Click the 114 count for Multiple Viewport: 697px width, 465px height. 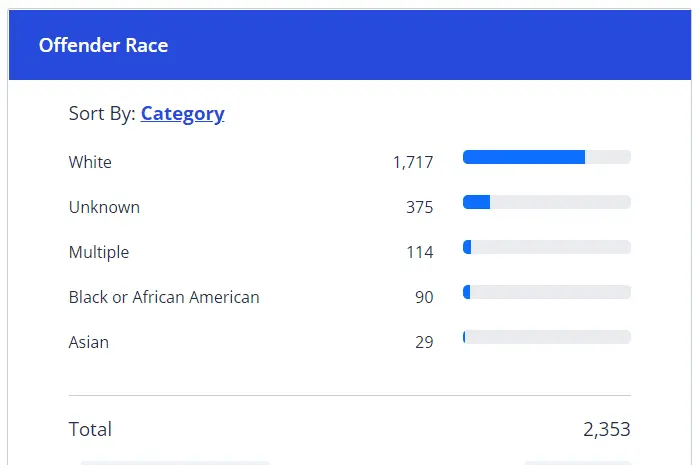point(420,253)
